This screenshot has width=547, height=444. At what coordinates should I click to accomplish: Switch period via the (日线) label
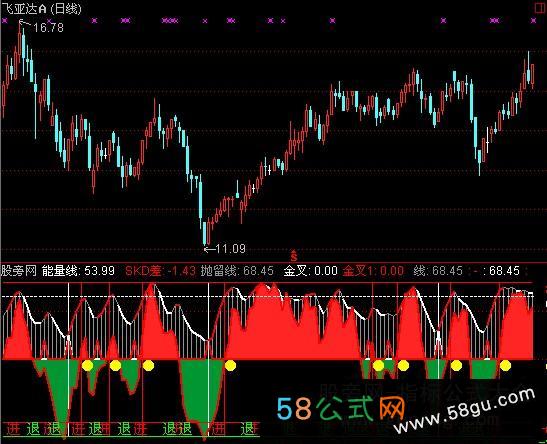[x=66, y=8]
